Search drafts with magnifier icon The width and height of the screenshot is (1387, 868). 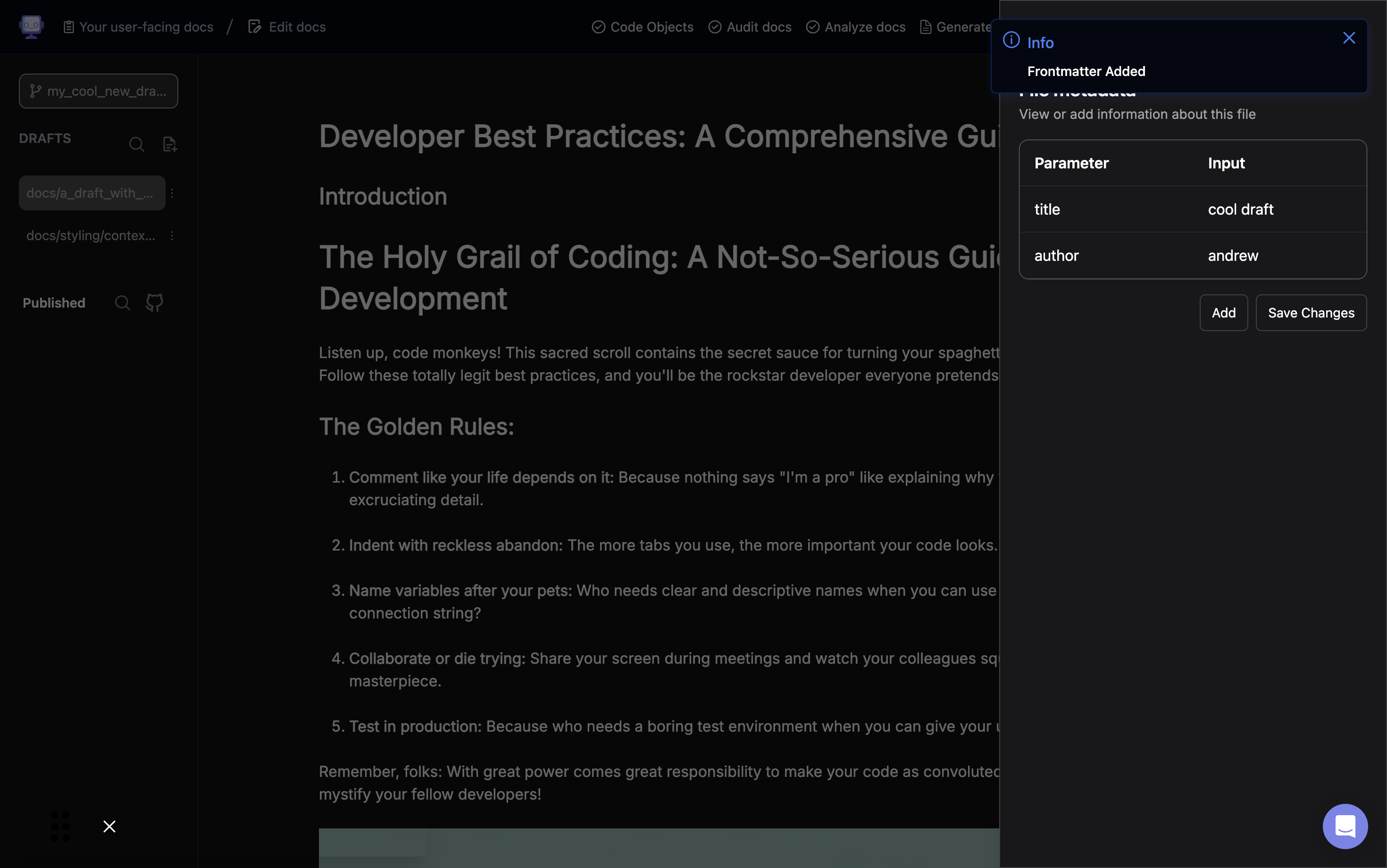(x=136, y=144)
